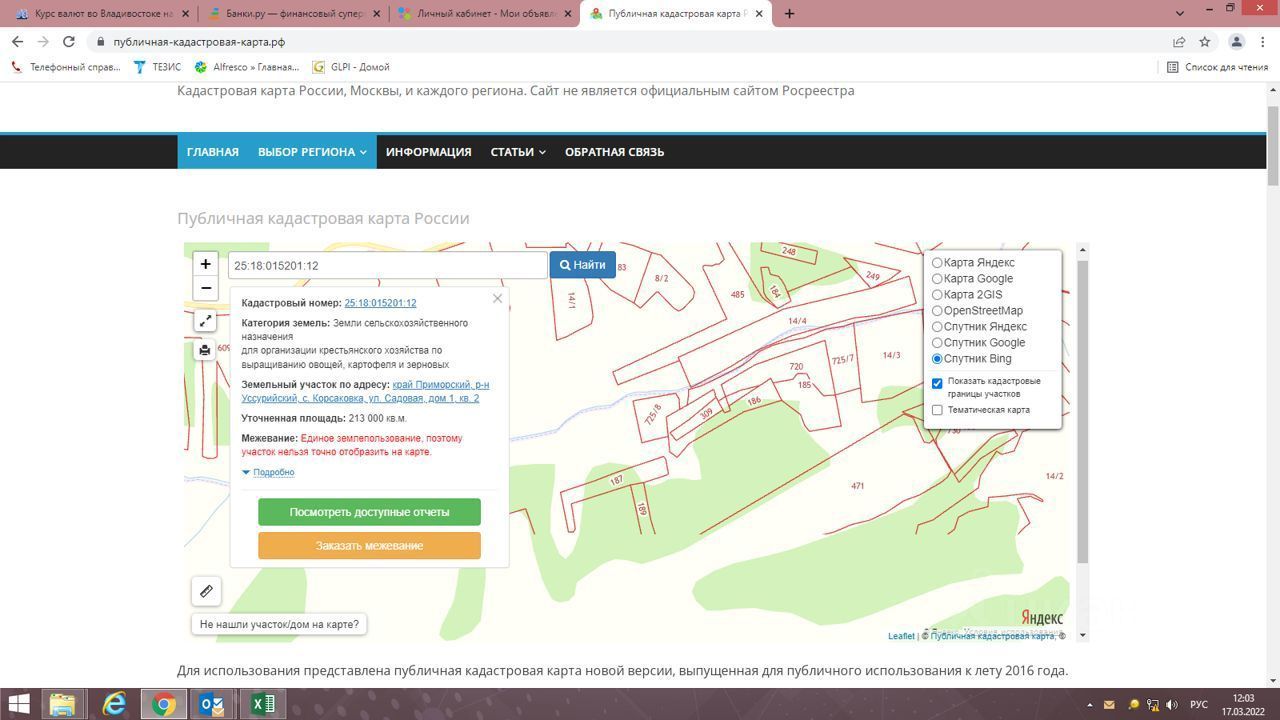Toggle fullscreen map view icon
Screen dimensions: 1280x720
point(205,320)
